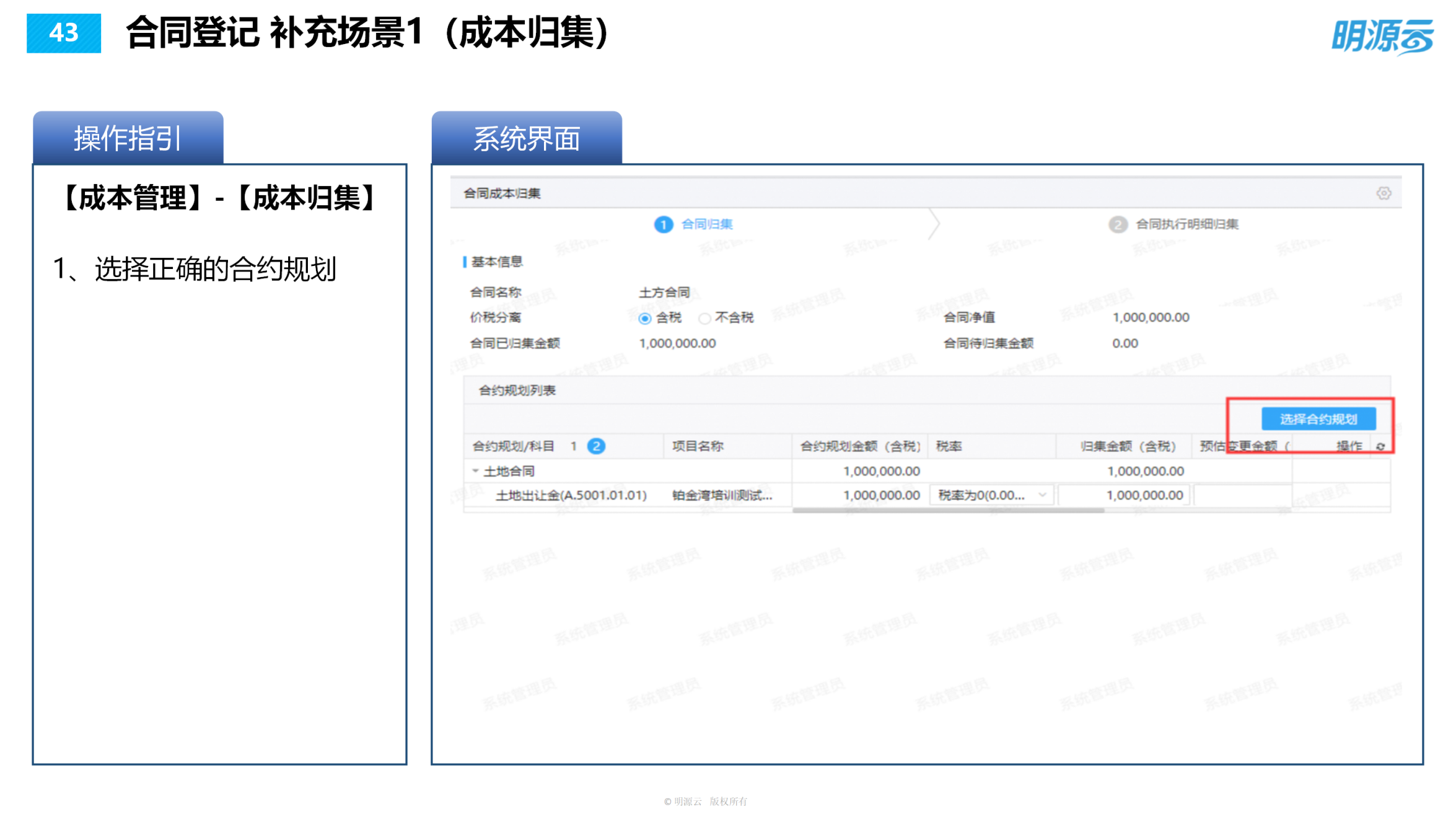Collapse the 土地合同 tree row

click(476, 470)
